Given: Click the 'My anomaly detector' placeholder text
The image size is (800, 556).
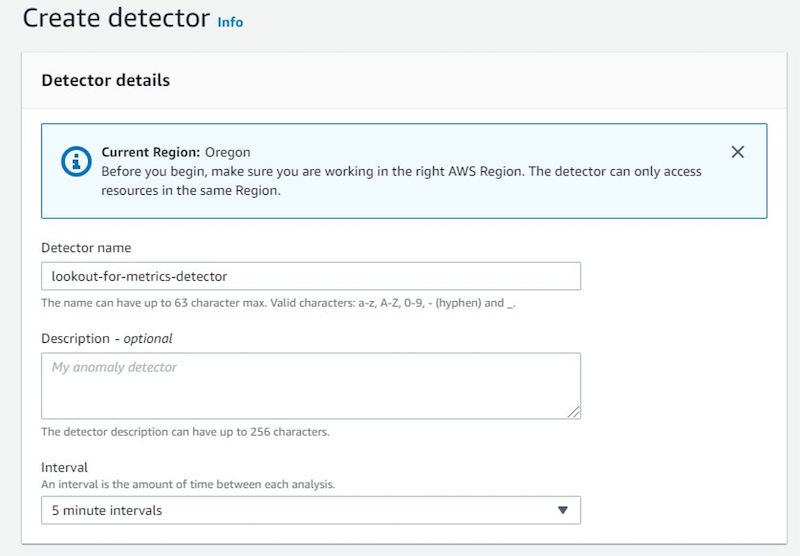Looking at the screenshot, I should [114, 367].
